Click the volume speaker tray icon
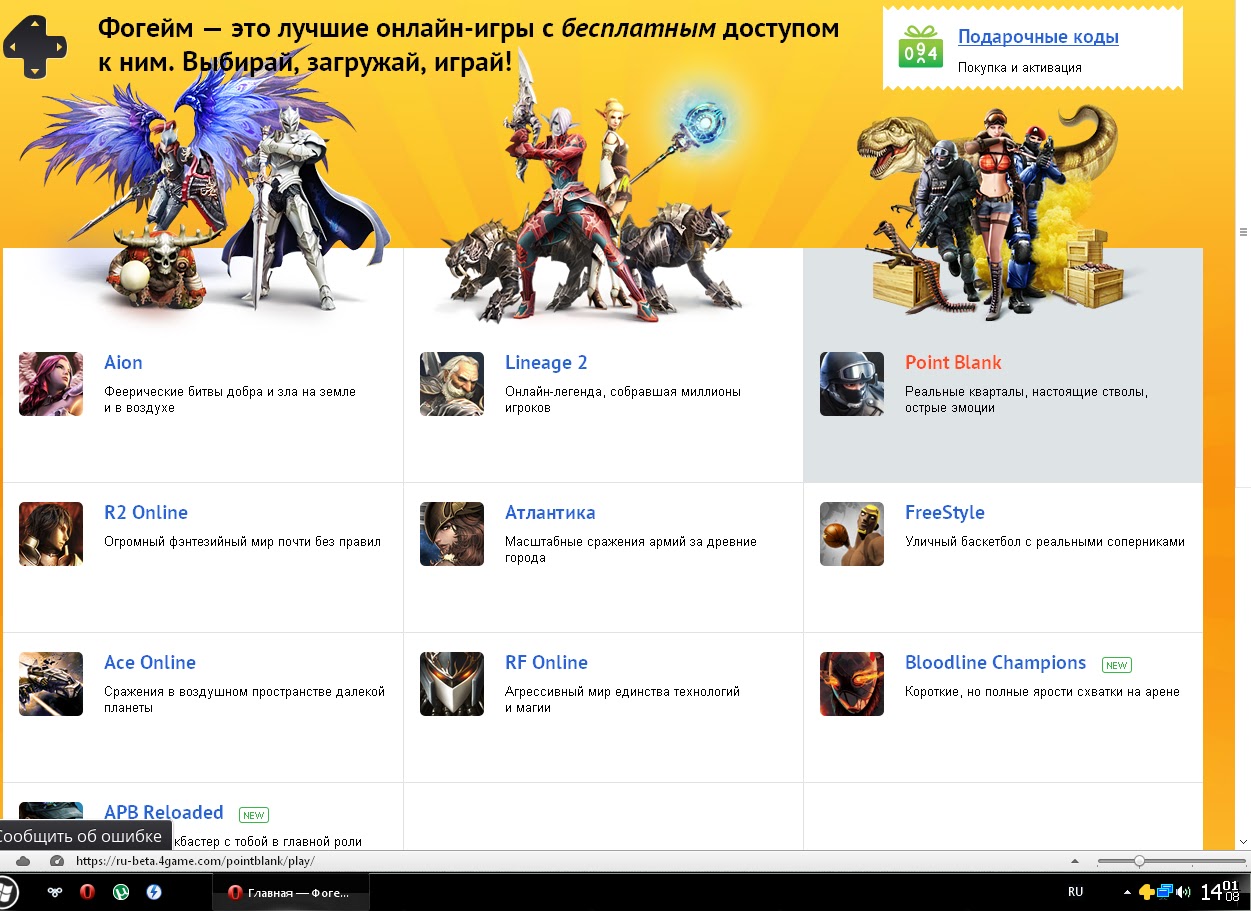 (1184, 891)
